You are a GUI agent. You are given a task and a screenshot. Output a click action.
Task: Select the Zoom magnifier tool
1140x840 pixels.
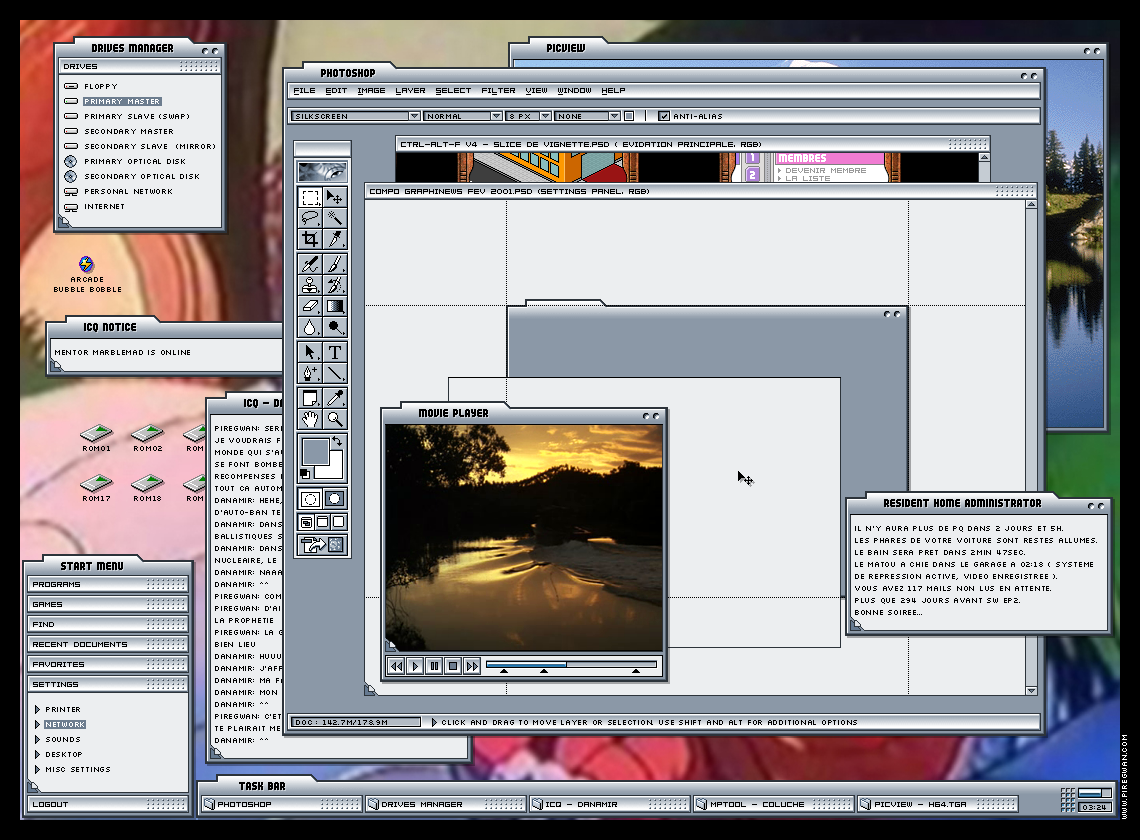pyautogui.click(x=334, y=419)
